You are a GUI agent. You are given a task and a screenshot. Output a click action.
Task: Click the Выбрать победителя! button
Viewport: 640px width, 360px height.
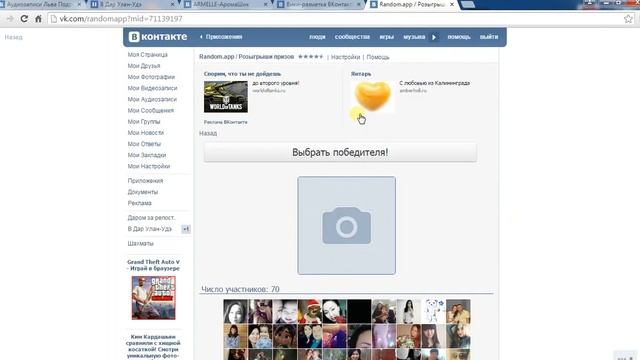[x=340, y=152]
